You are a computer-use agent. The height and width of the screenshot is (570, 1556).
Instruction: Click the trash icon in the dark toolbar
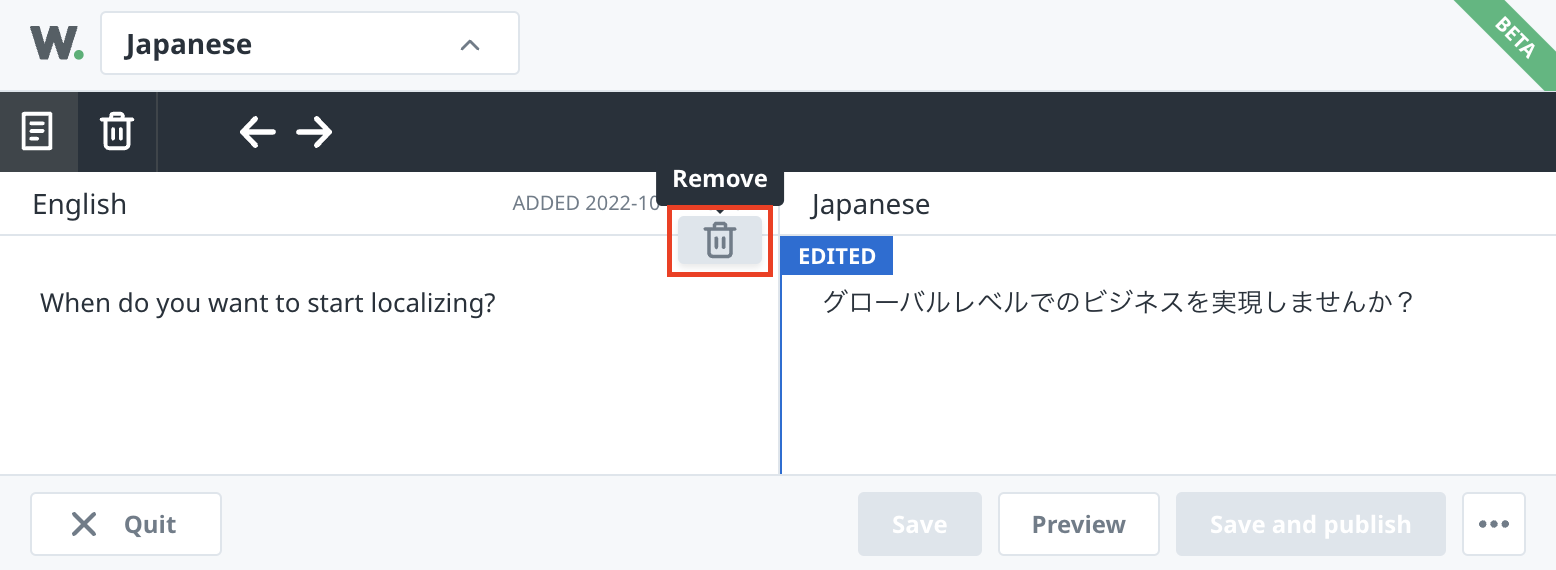[x=117, y=131]
